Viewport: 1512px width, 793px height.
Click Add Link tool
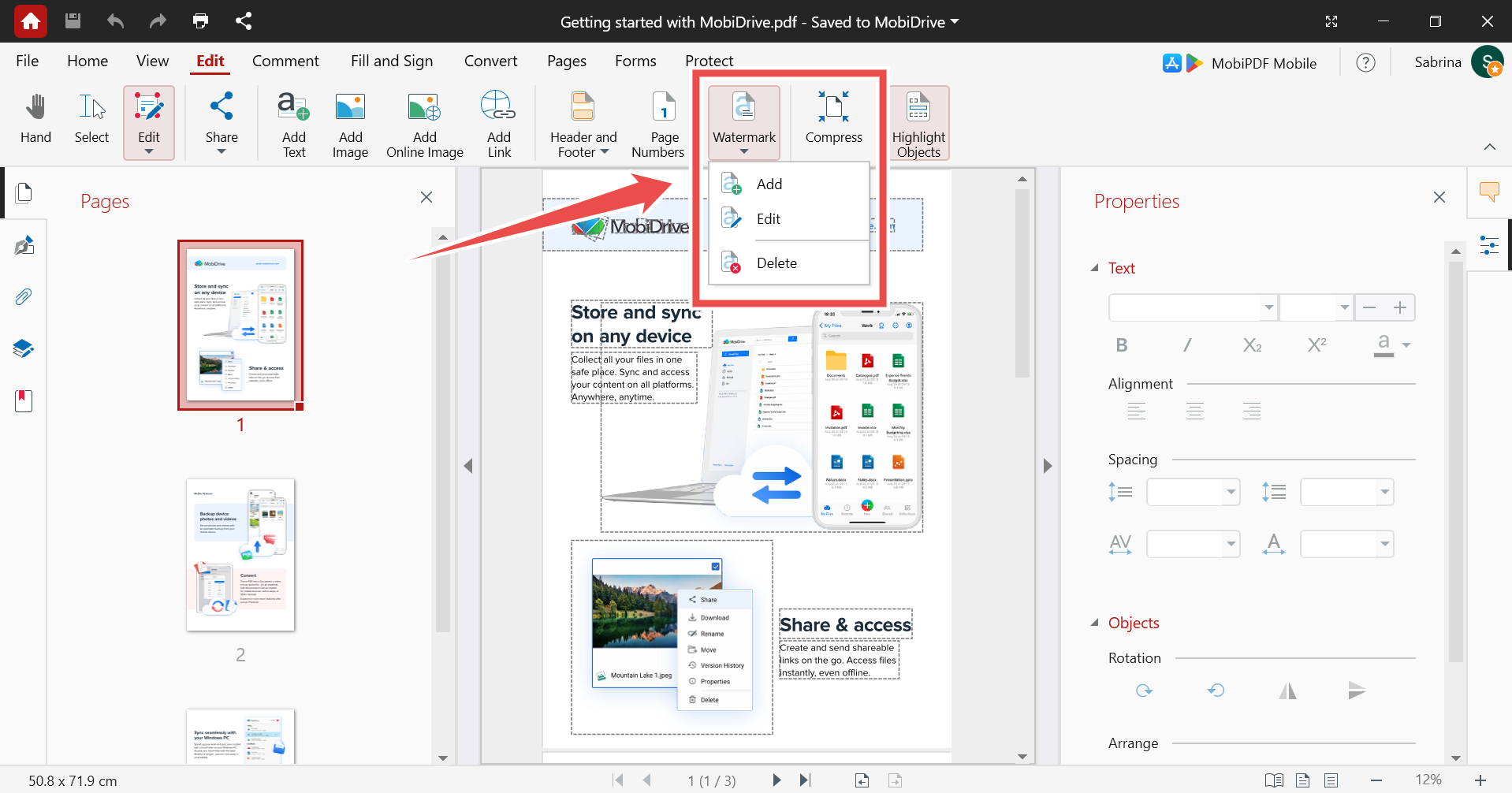pyautogui.click(x=499, y=125)
